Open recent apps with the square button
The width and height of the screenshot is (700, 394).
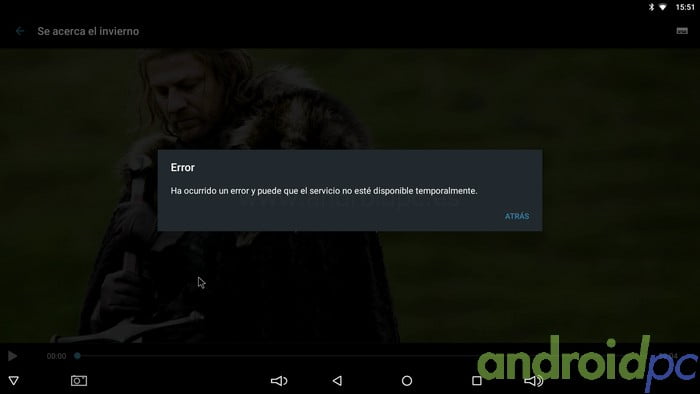click(477, 381)
